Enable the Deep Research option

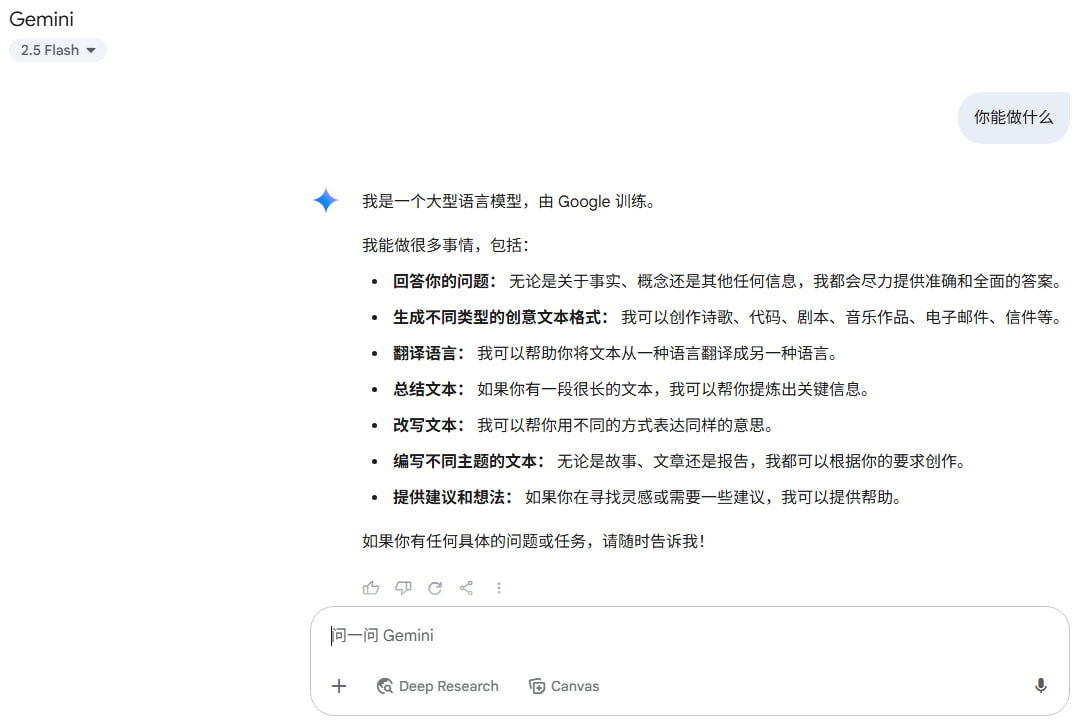[x=438, y=686]
